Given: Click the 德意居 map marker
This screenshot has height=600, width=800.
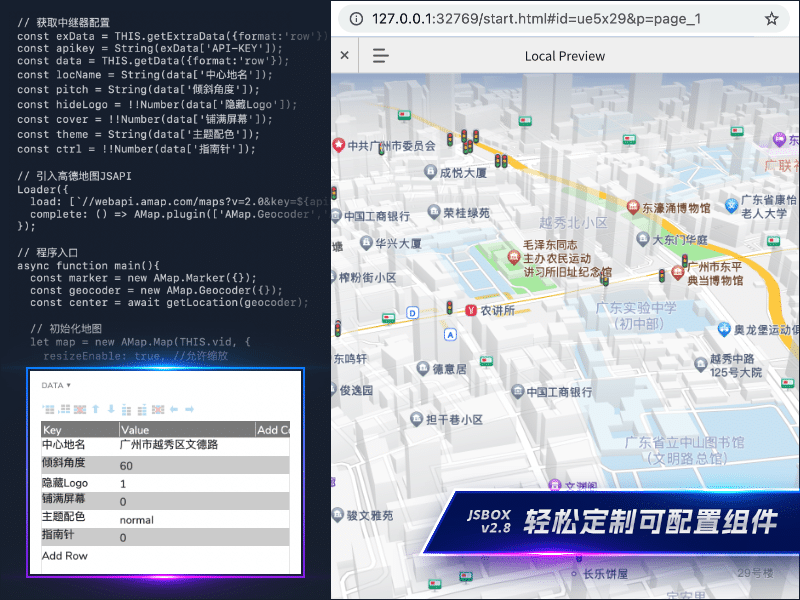Looking at the screenshot, I should (x=423, y=368).
